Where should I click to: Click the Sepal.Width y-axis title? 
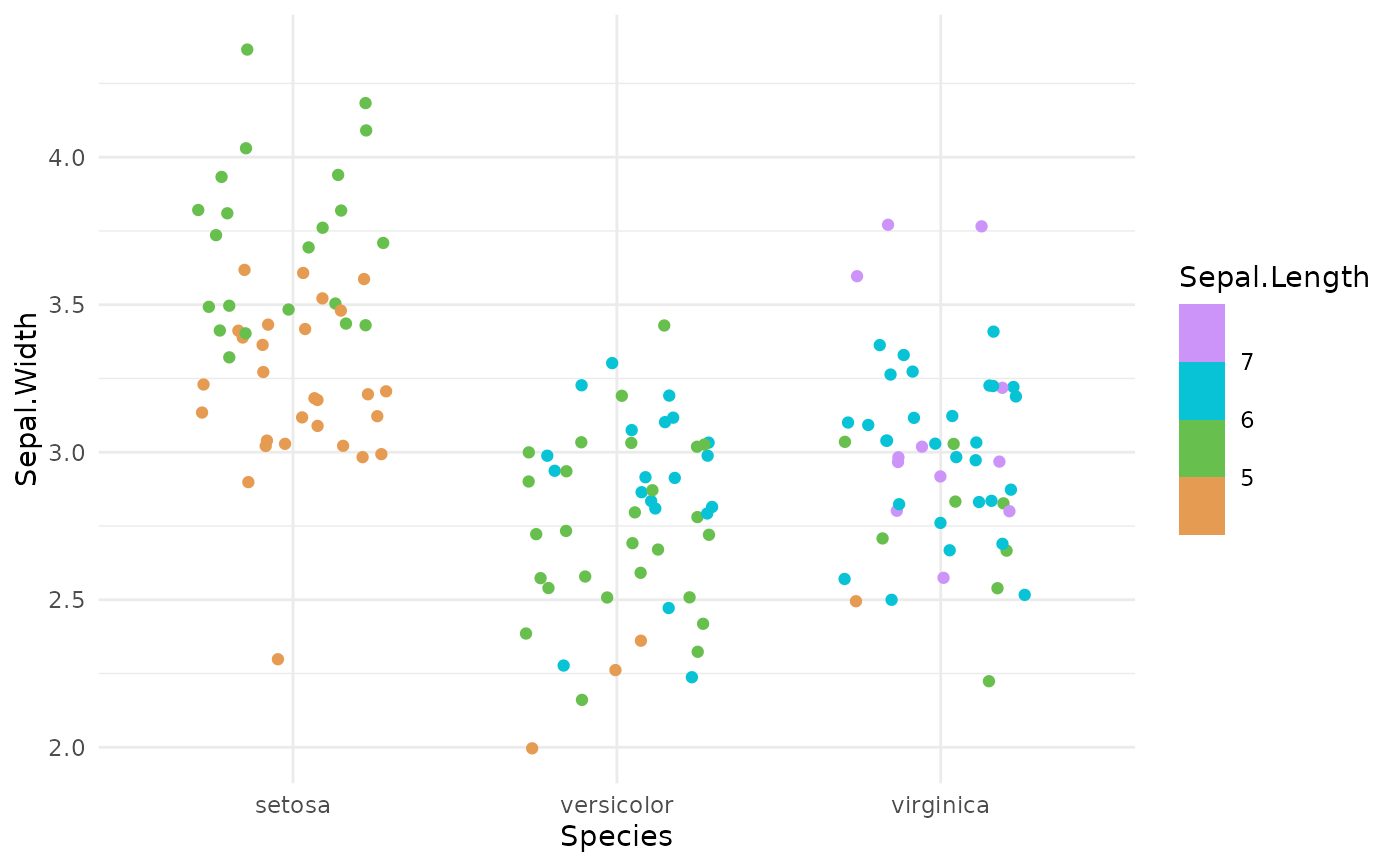[x=27, y=398]
